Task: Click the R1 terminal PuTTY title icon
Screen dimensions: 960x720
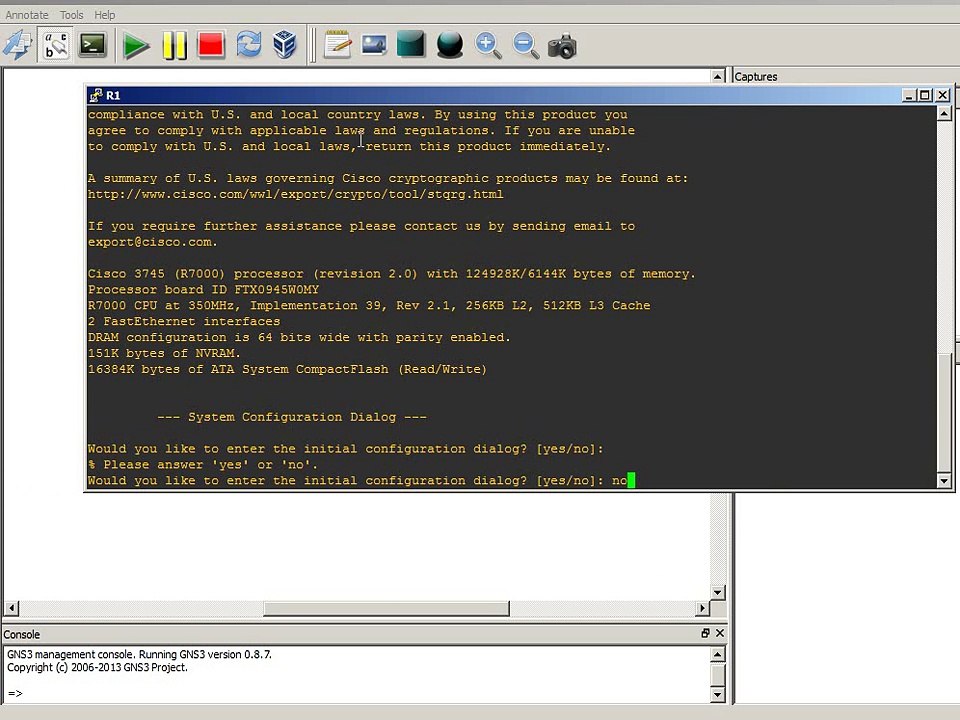Action: click(x=96, y=95)
